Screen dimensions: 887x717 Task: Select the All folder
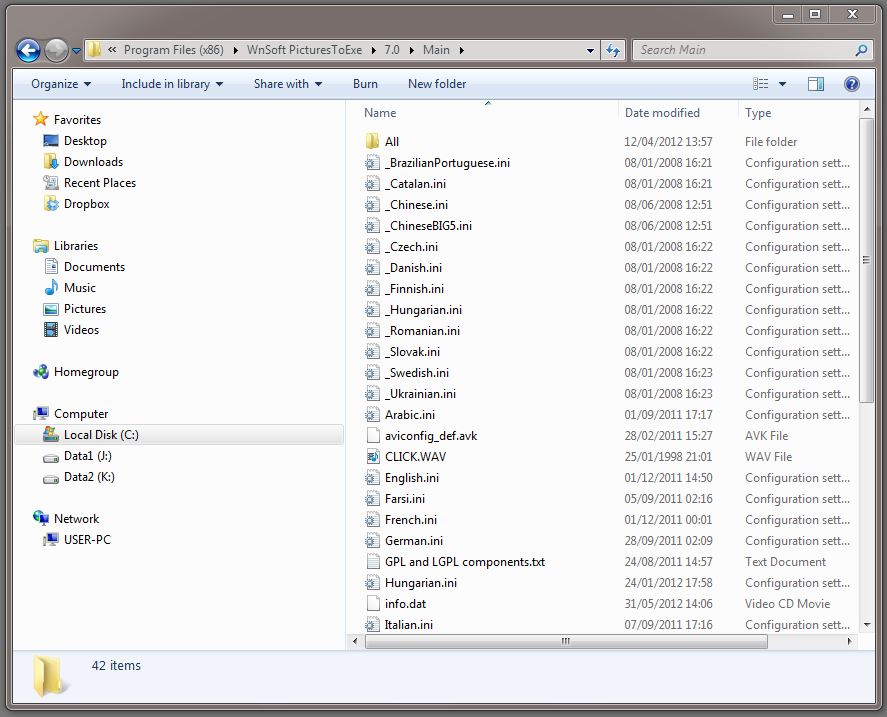tap(391, 141)
